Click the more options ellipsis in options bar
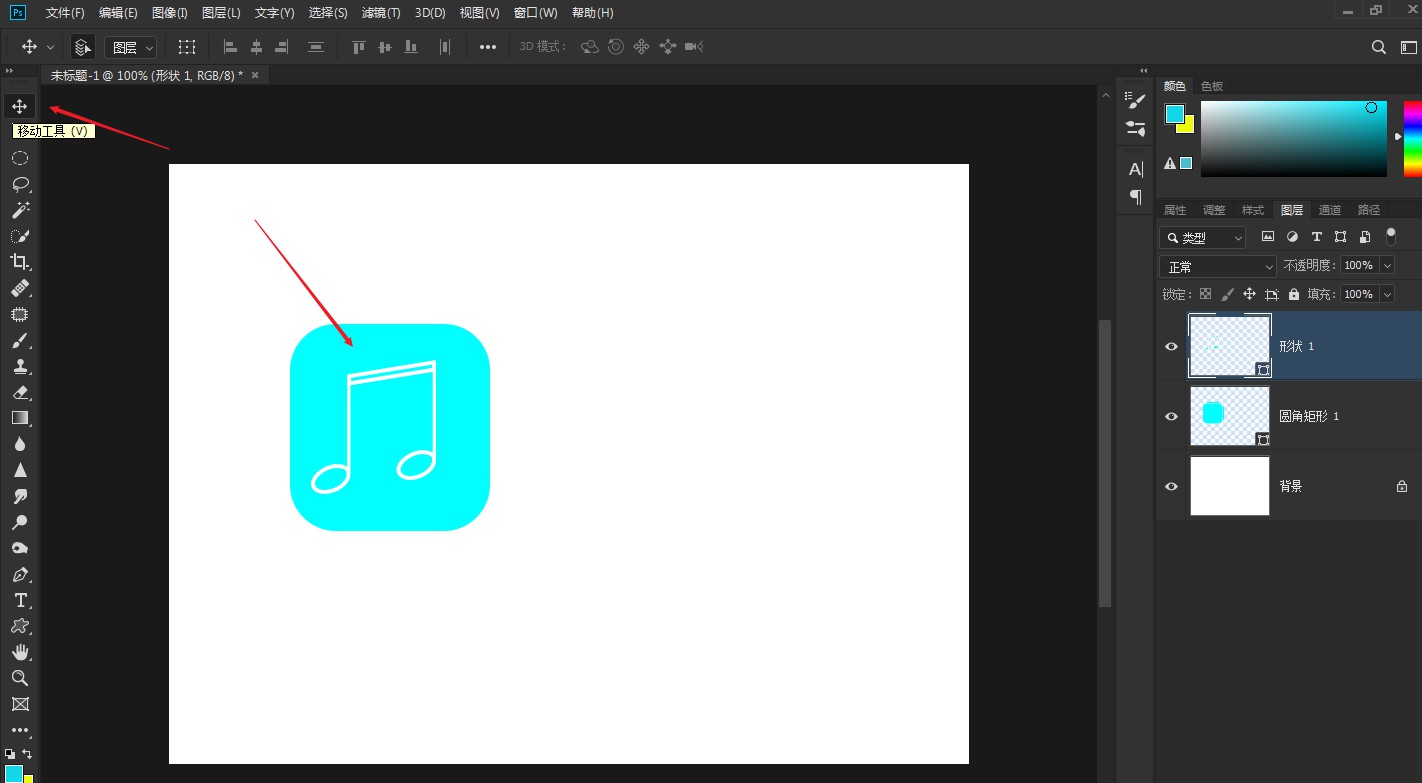This screenshot has height=783, width=1422. click(x=487, y=47)
